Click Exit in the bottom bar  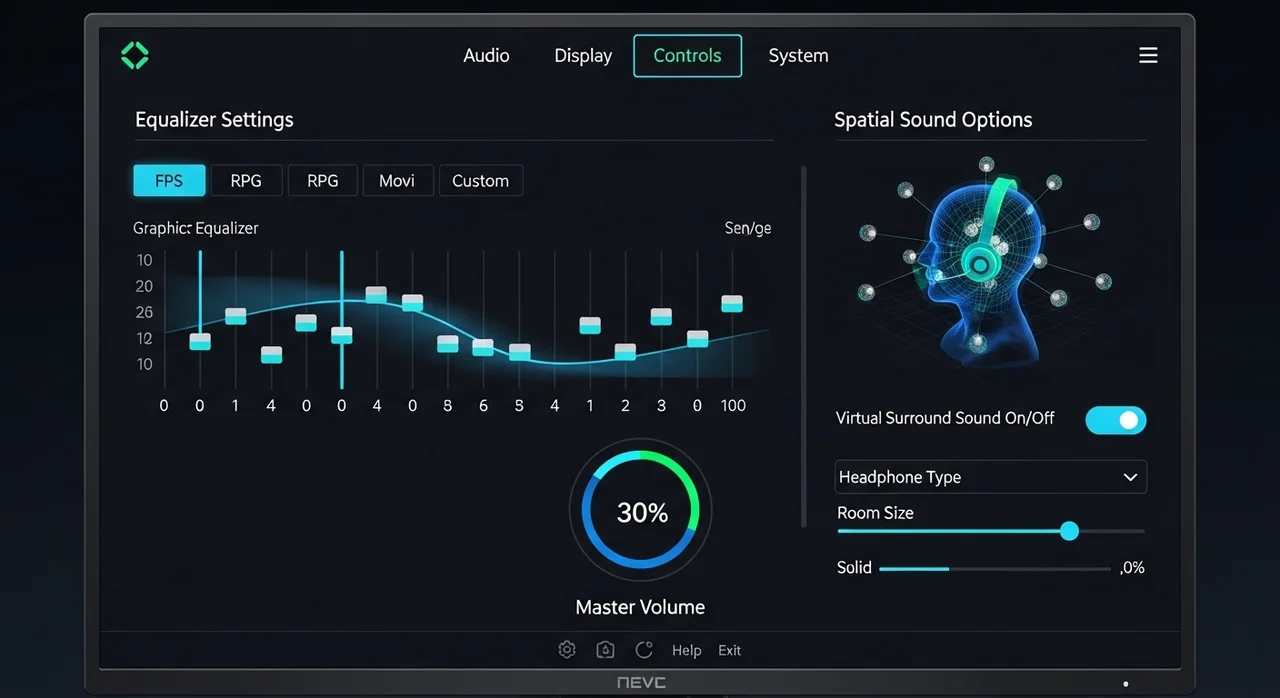[729, 650]
